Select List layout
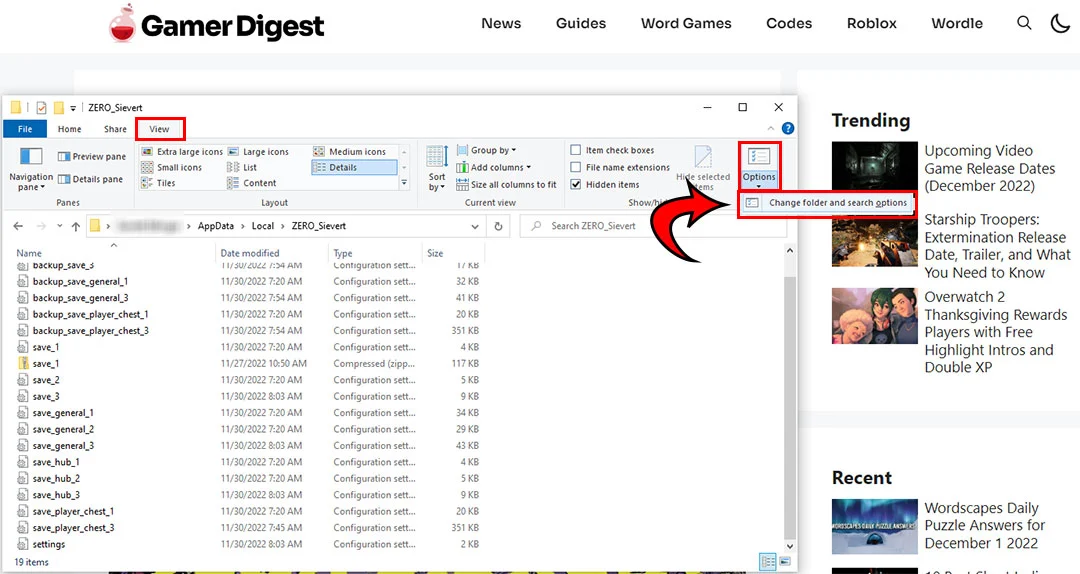This screenshot has width=1080, height=574. click(x=242, y=167)
